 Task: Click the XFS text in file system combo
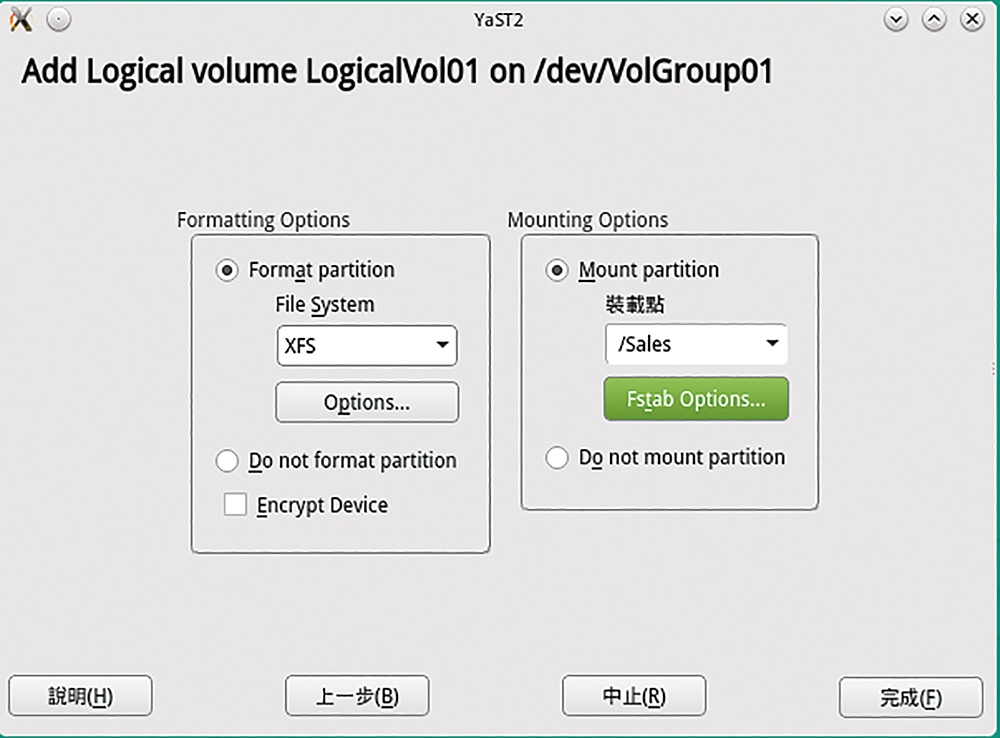coord(300,346)
